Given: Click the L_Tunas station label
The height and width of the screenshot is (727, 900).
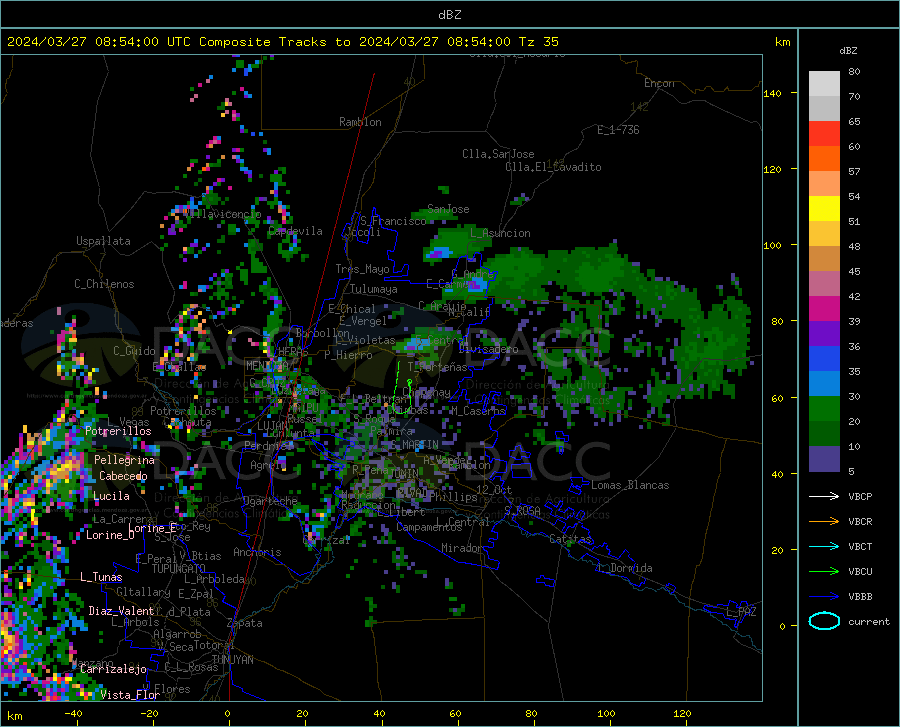Looking at the screenshot, I should coord(101,577).
